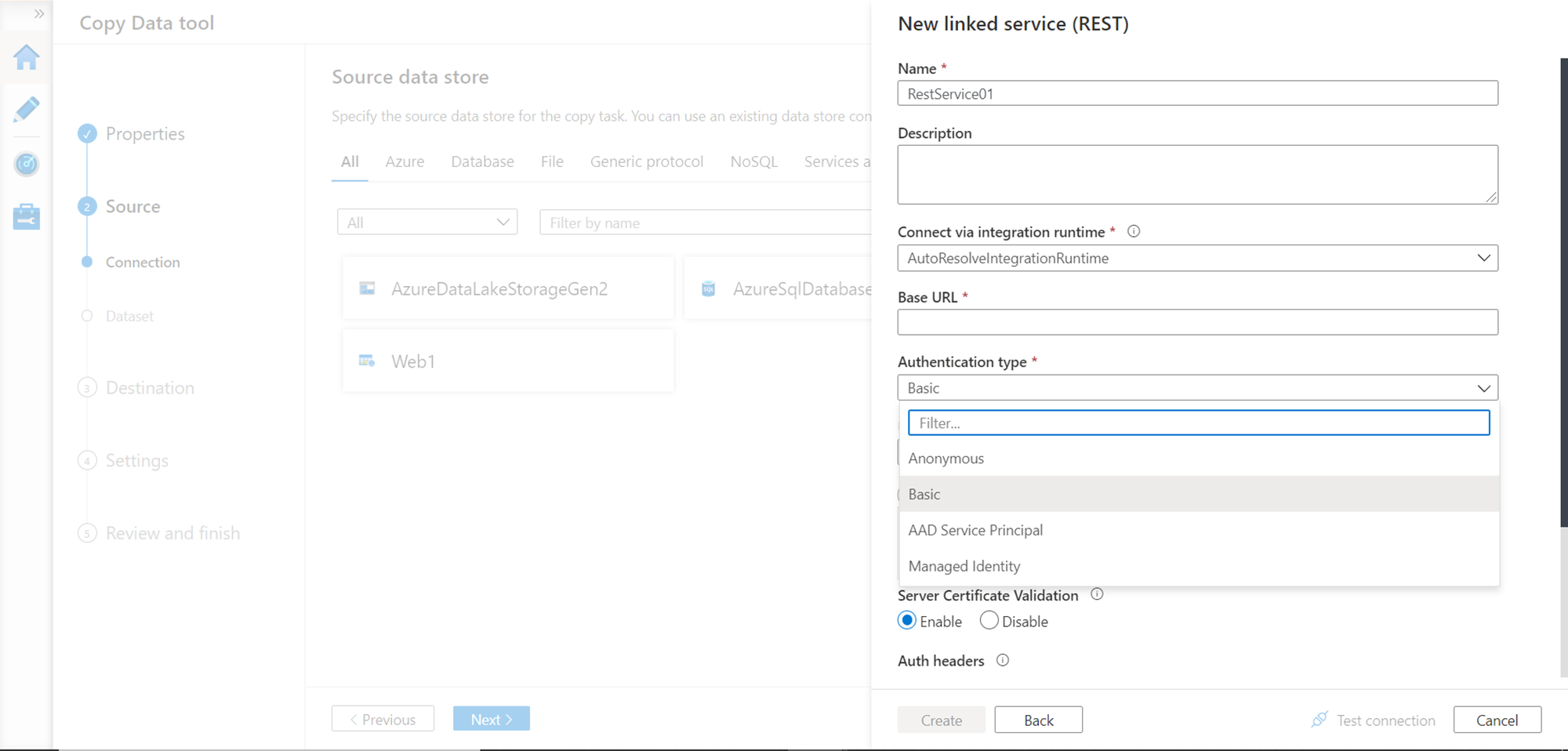Image resolution: width=1568 pixels, height=751 pixels.
Task: Open the Manage toolbox icon
Action: (27, 217)
